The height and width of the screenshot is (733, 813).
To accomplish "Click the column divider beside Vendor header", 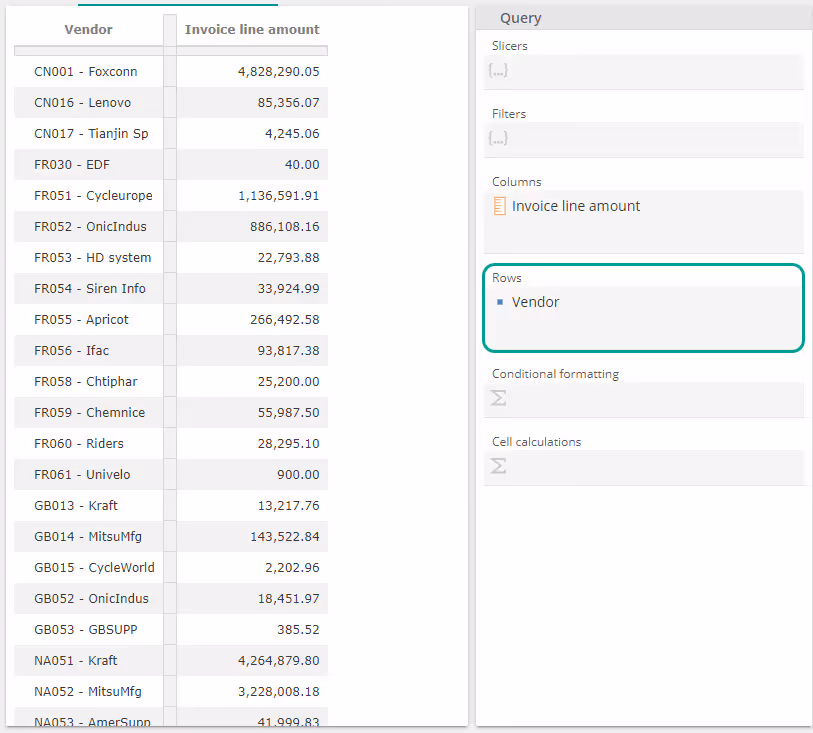I will coord(170,30).
